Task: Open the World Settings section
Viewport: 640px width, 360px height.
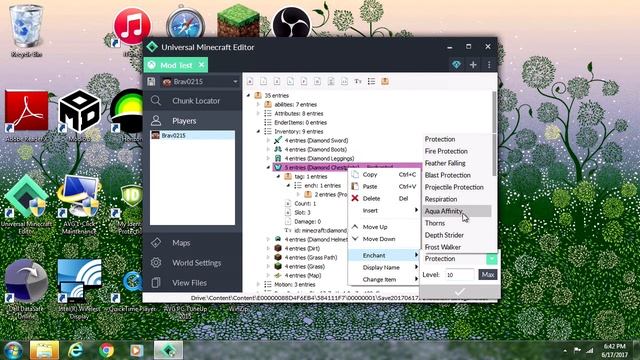Action: coord(192,263)
